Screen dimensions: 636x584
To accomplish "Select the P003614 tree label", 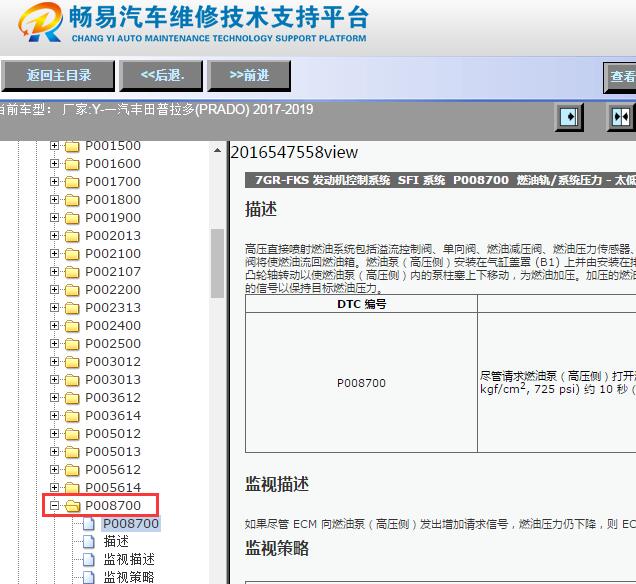I will (113, 416).
